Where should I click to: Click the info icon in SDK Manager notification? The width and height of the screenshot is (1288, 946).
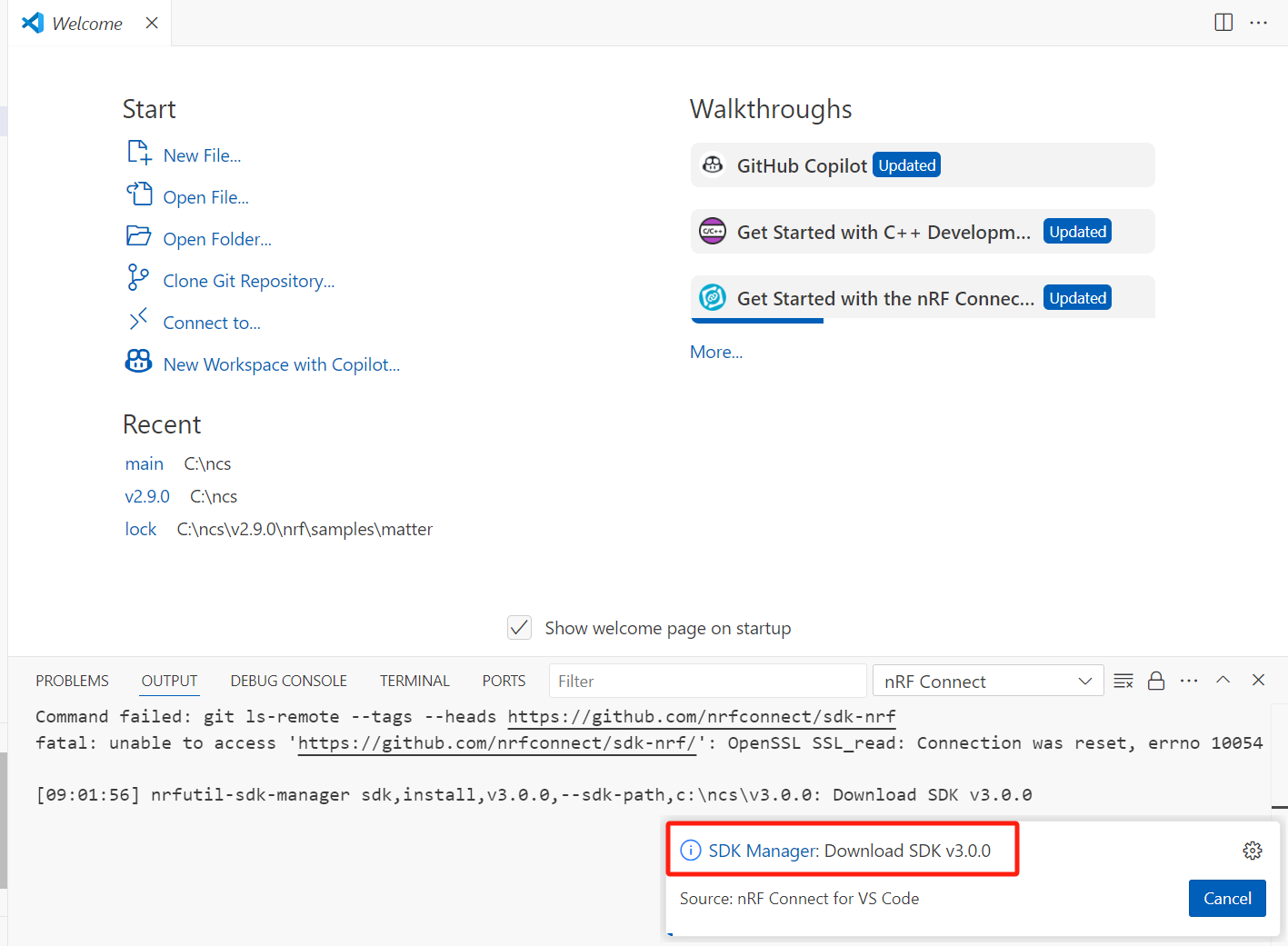point(691,851)
